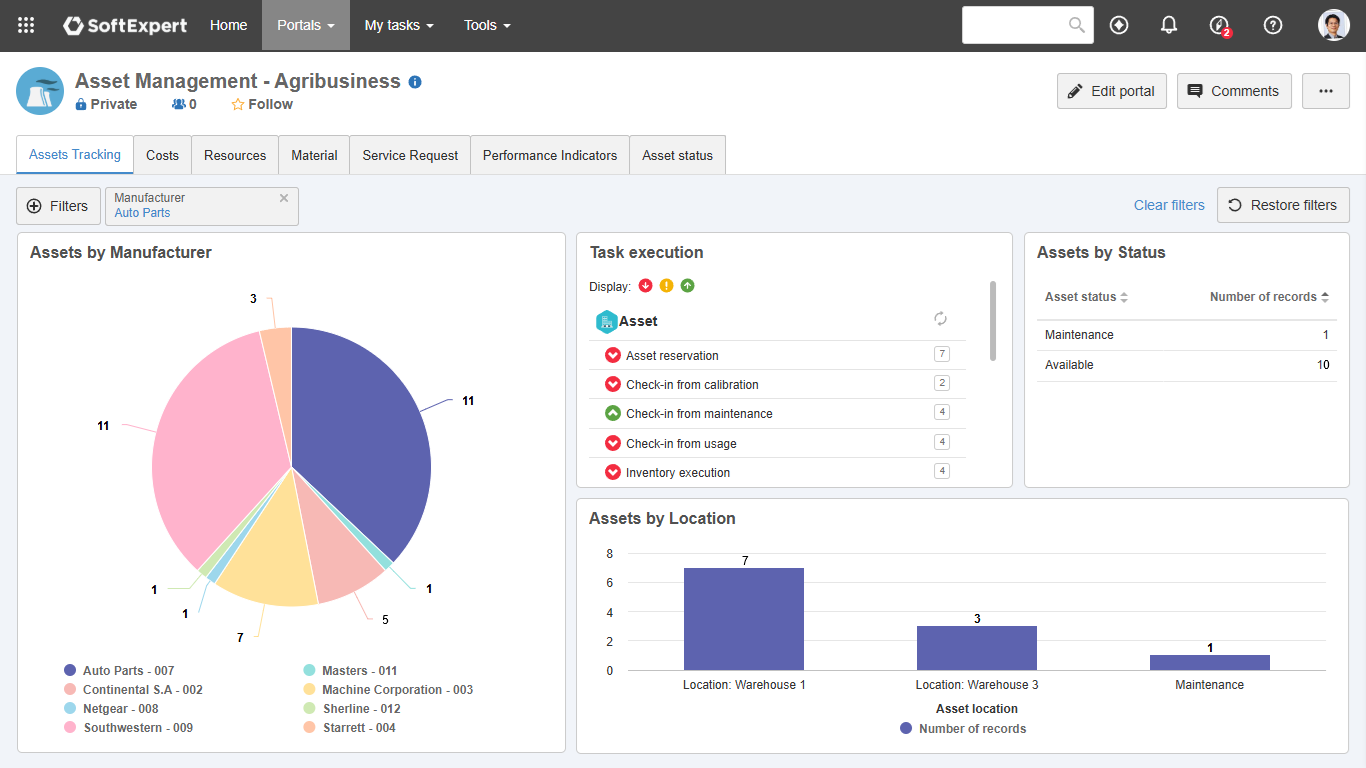Toggle the yellow warning display filter
This screenshot has height=768, width=1366.
pyautogui.click(x=666, y=286)
